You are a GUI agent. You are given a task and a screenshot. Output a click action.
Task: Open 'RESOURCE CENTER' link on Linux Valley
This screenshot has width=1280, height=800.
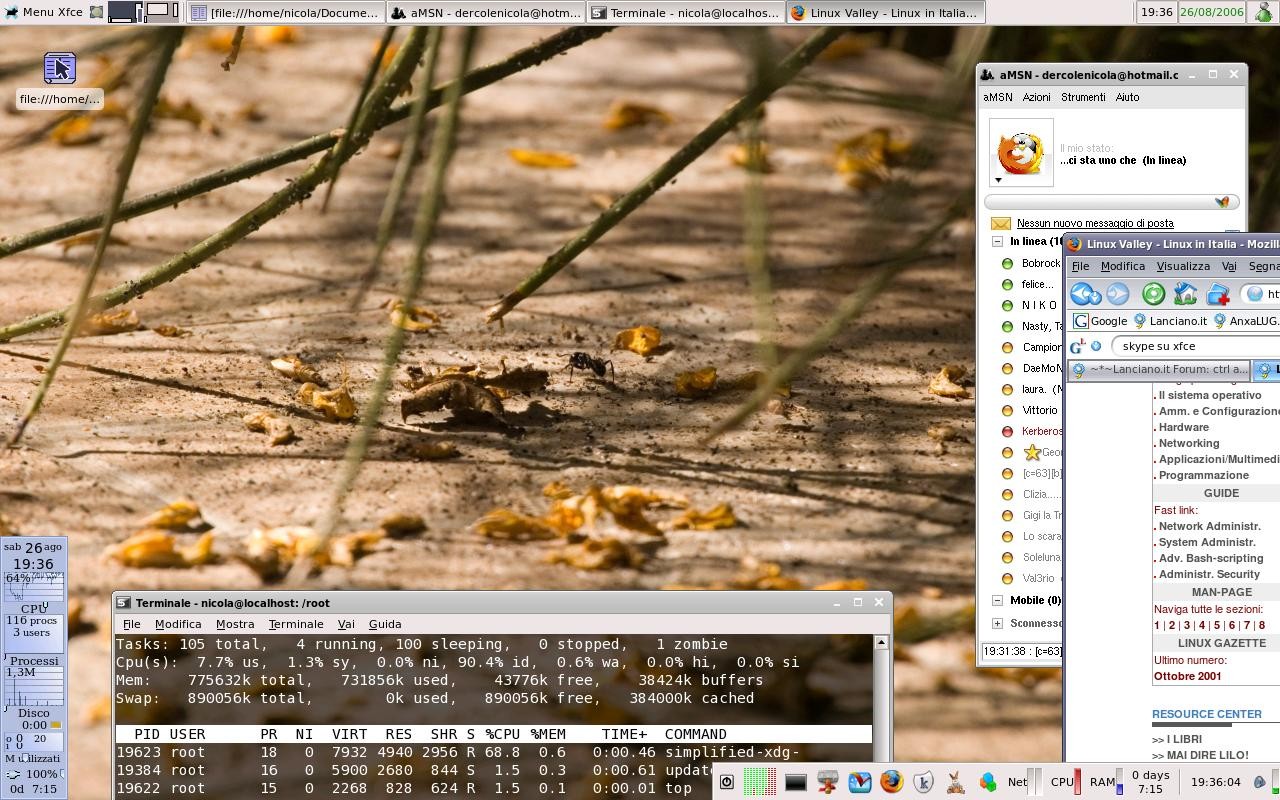[x=1206, y=714]
